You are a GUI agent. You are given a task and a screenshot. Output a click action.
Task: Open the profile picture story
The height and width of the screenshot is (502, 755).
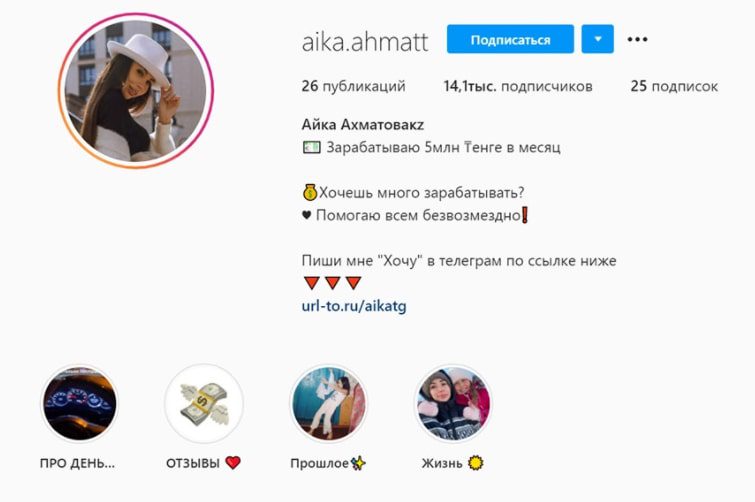(136, 90)
